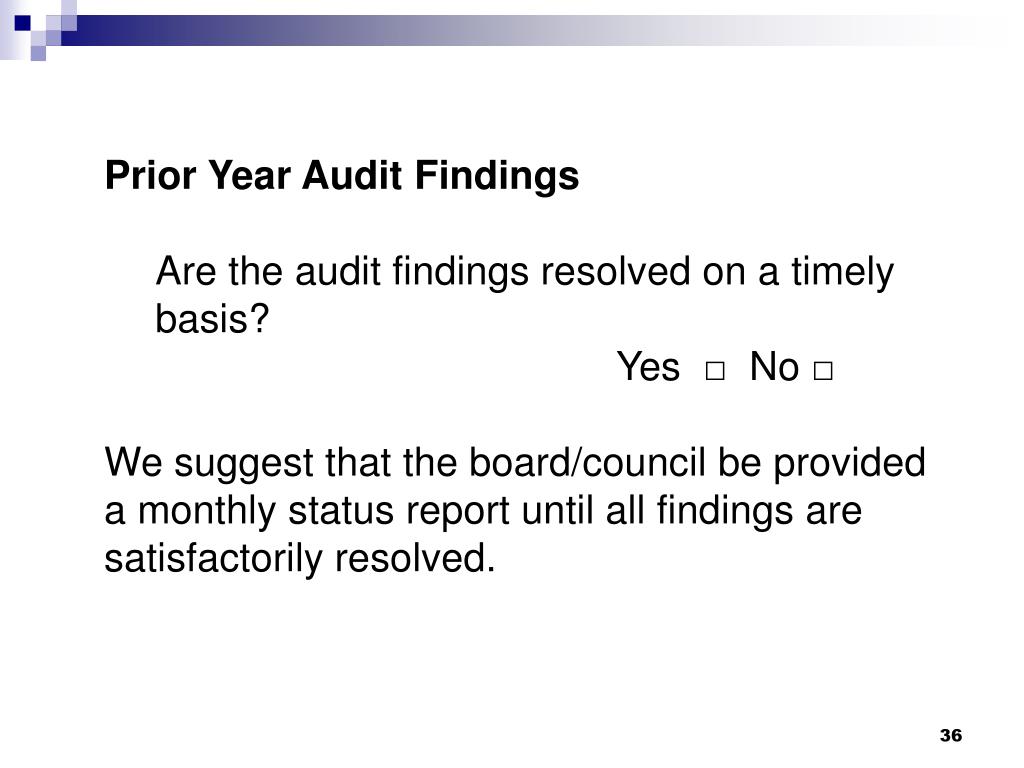Select the Prior Year Audit Findings heading

tap(342, 176)
